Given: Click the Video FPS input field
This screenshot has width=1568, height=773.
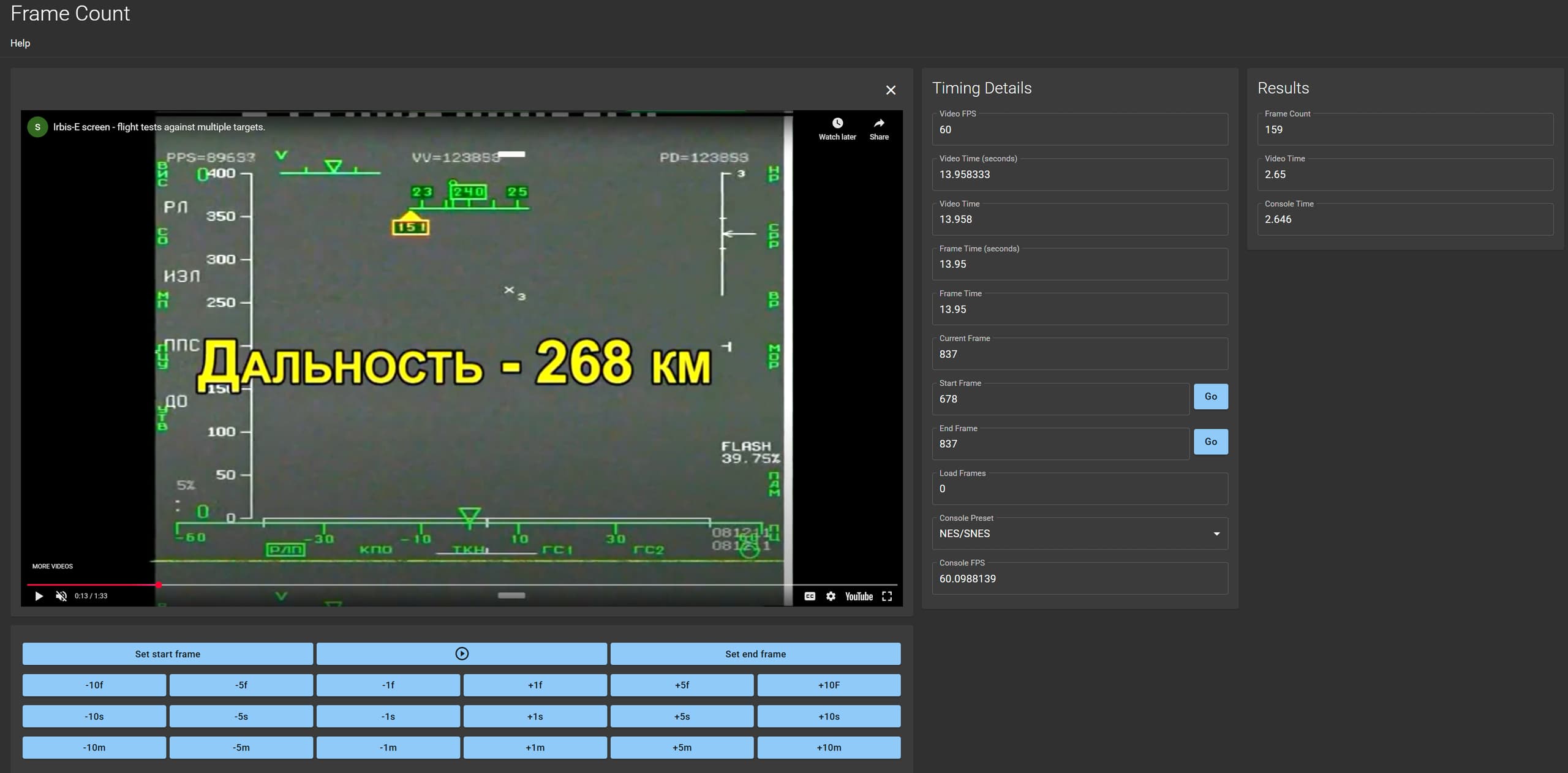Looking at the screenshot, I should point(1079,130).
